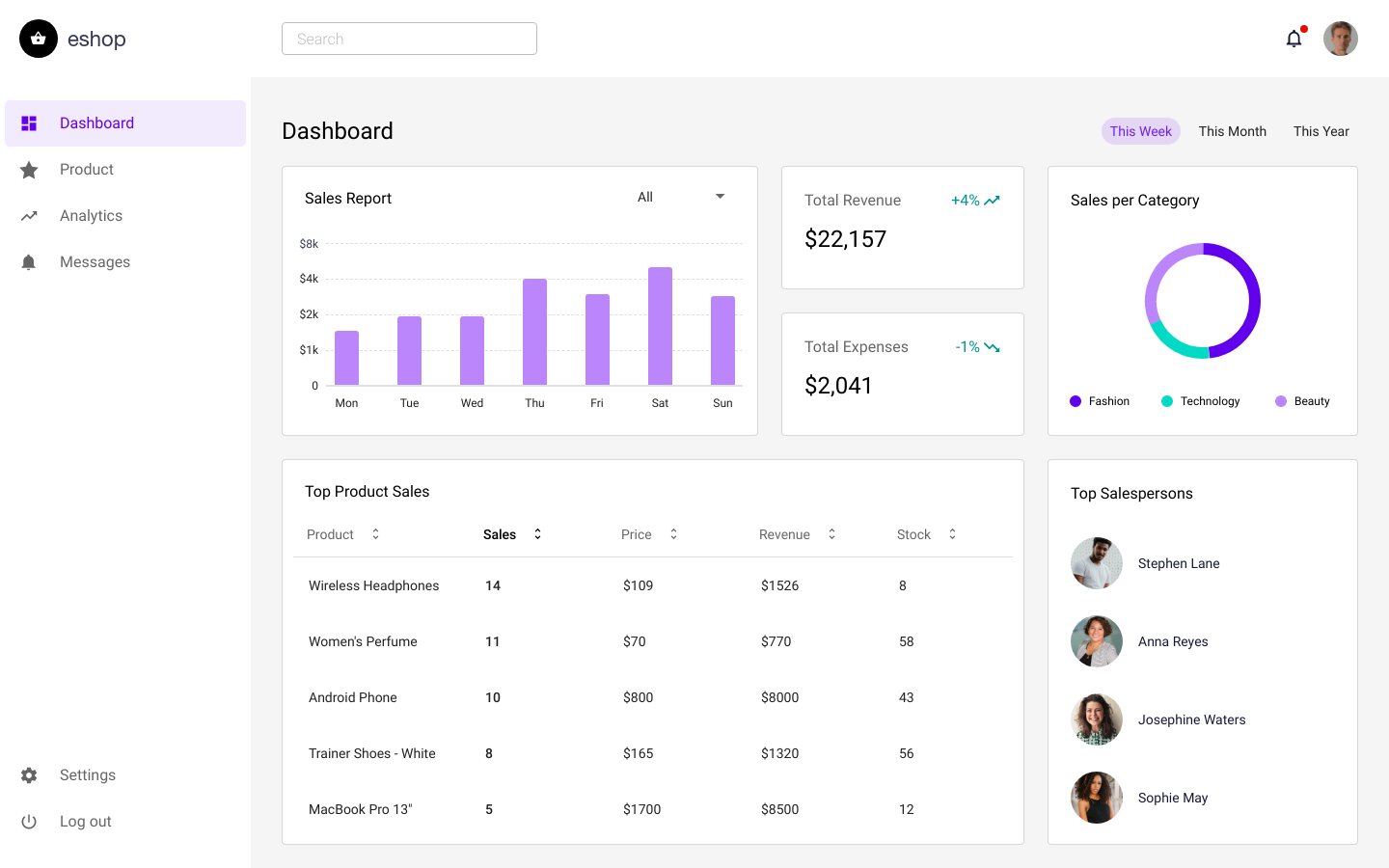Viewport: 1389px width, 868px height.
Task: Click inside the Search field
Action: click(408, 39)
